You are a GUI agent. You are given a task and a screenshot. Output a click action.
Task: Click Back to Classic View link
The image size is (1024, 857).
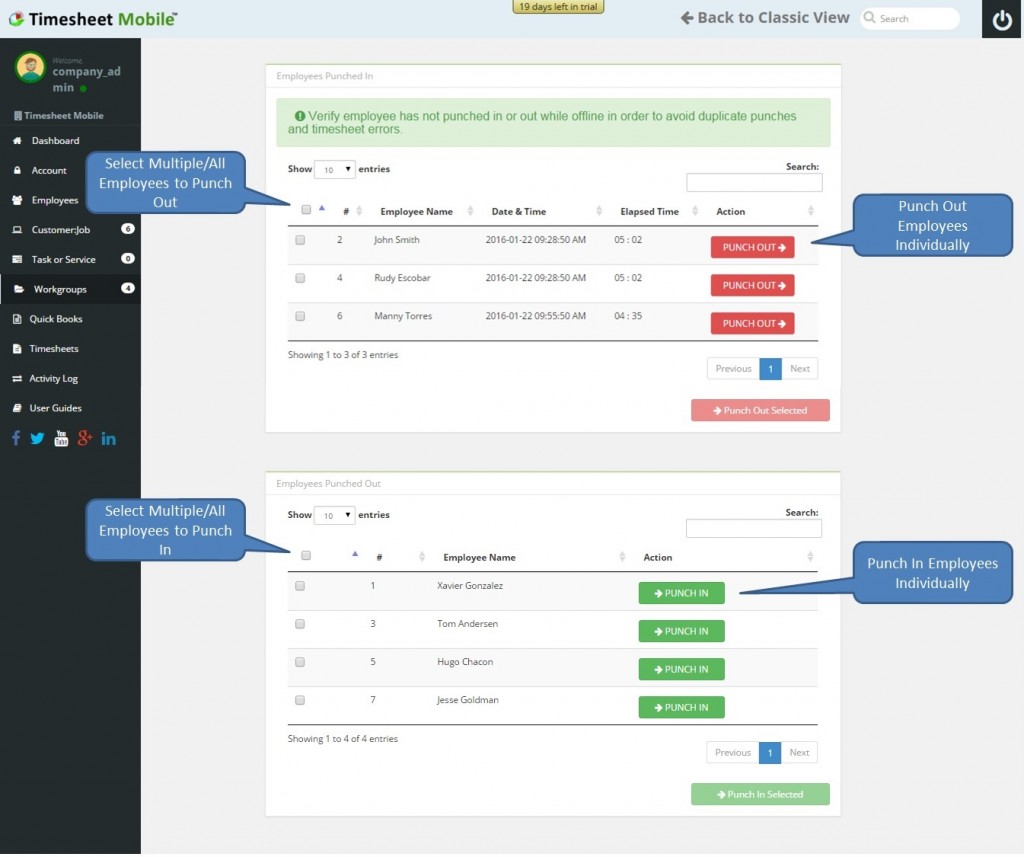point(765,18)
